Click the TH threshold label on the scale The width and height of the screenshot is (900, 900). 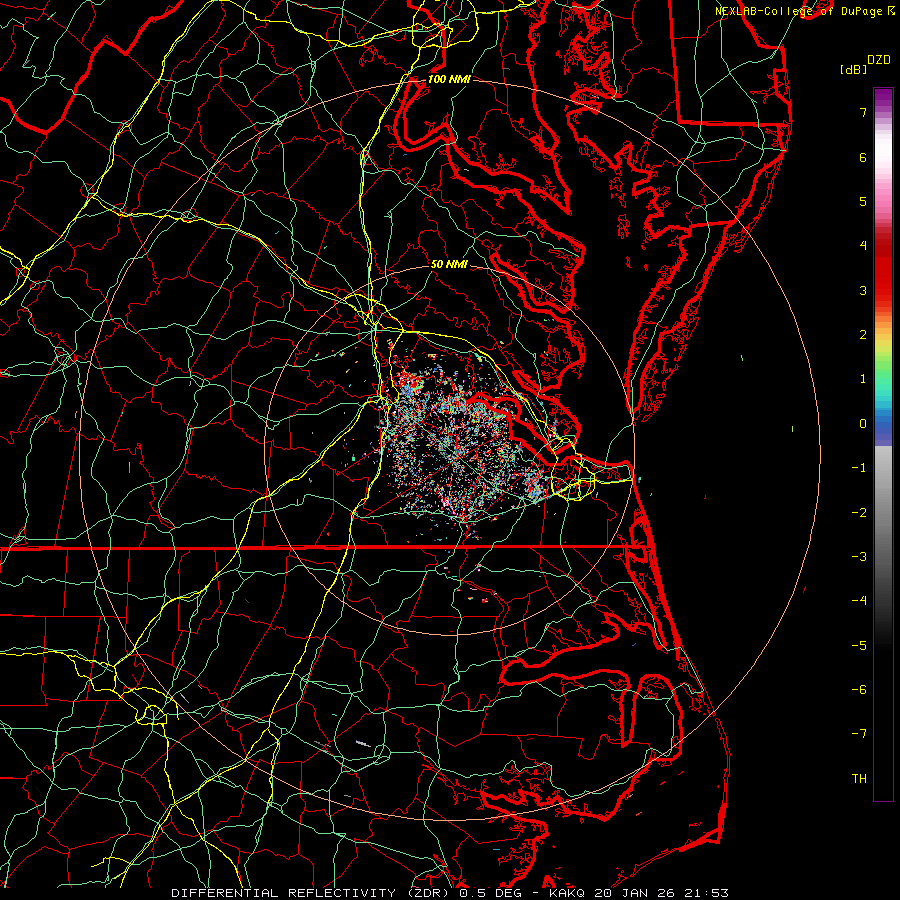859,779
